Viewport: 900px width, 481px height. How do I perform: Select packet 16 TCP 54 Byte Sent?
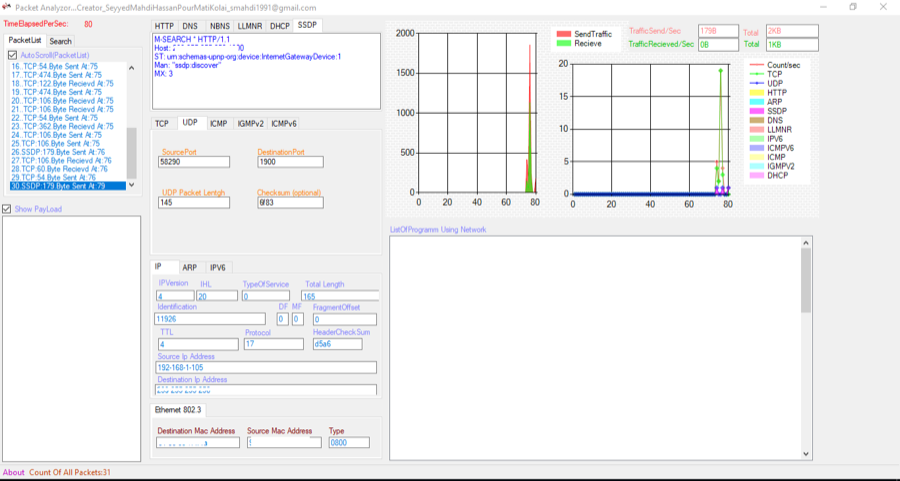pos(68,67)
